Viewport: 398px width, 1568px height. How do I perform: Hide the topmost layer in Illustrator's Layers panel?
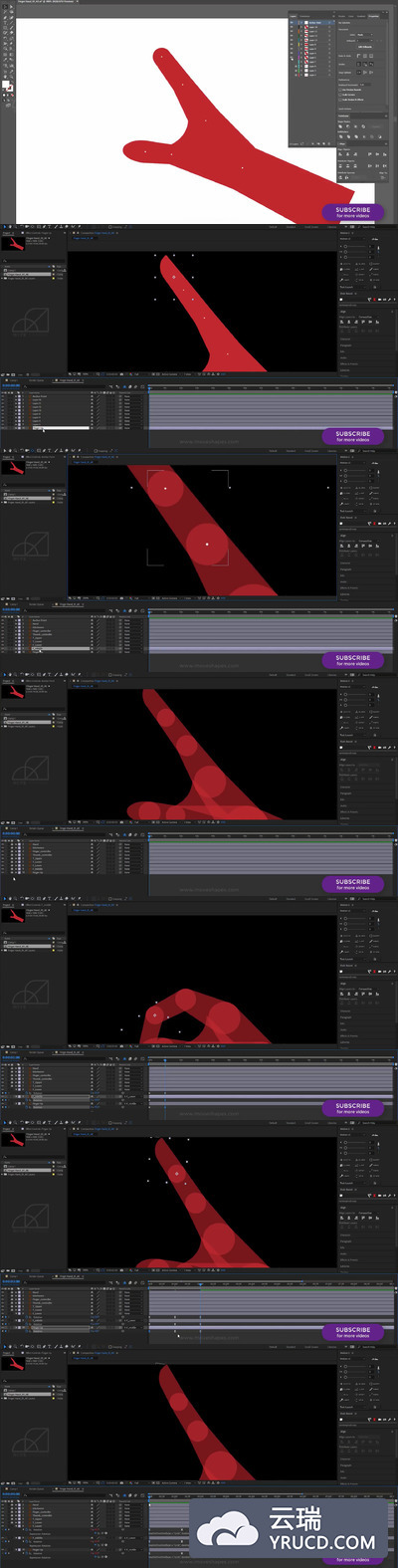pyautogui.click(x=292, y=22)
